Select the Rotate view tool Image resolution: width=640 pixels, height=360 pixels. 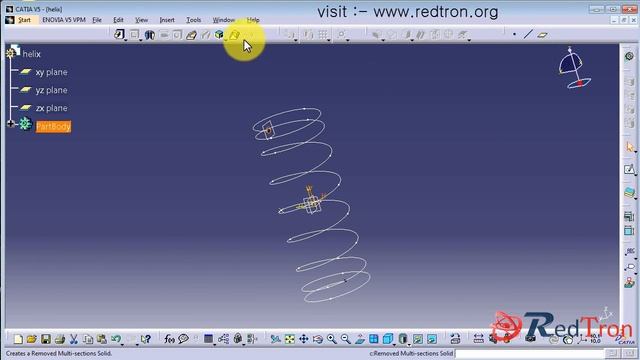click(318, 339)
